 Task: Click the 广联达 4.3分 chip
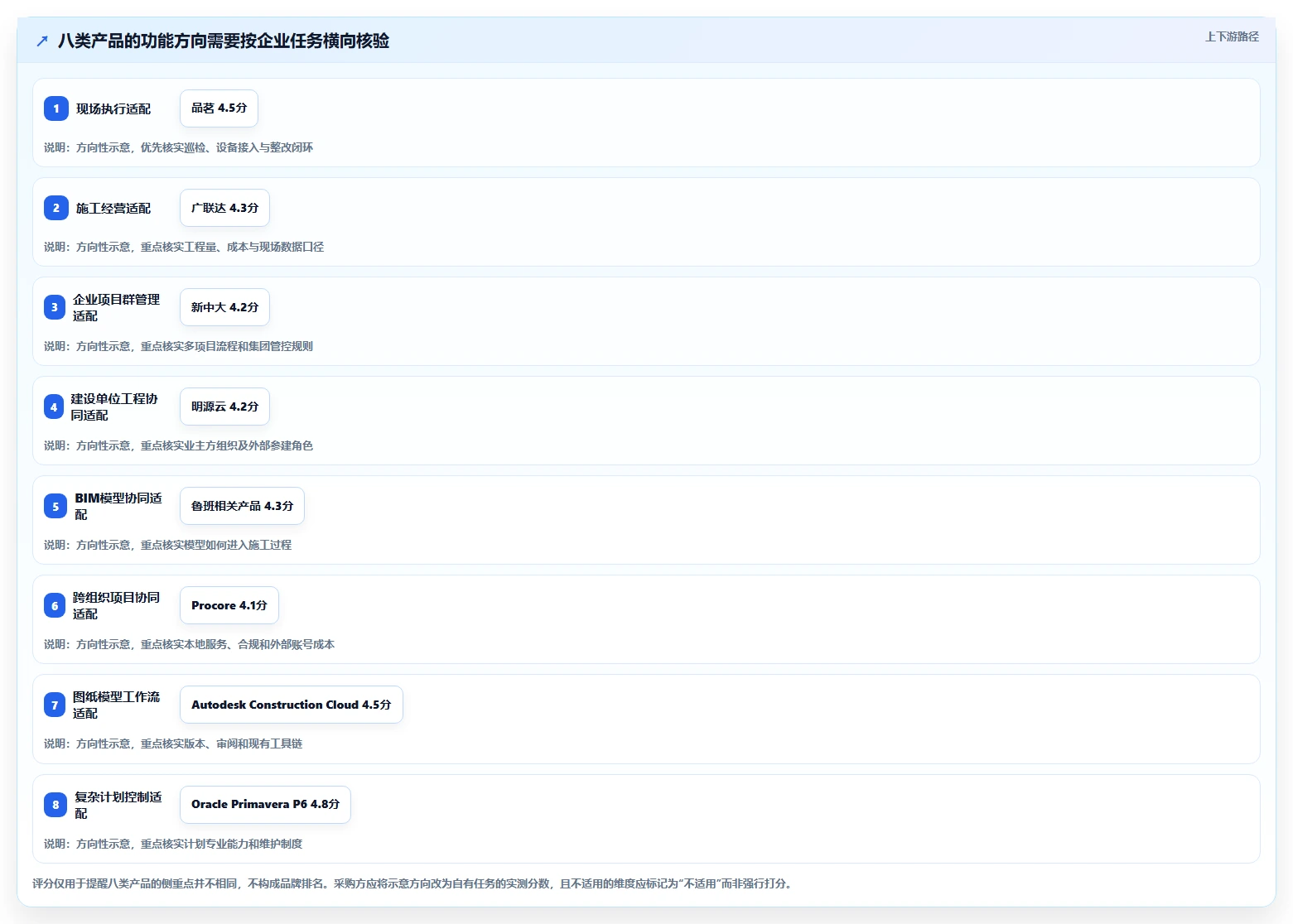point(224,208)
